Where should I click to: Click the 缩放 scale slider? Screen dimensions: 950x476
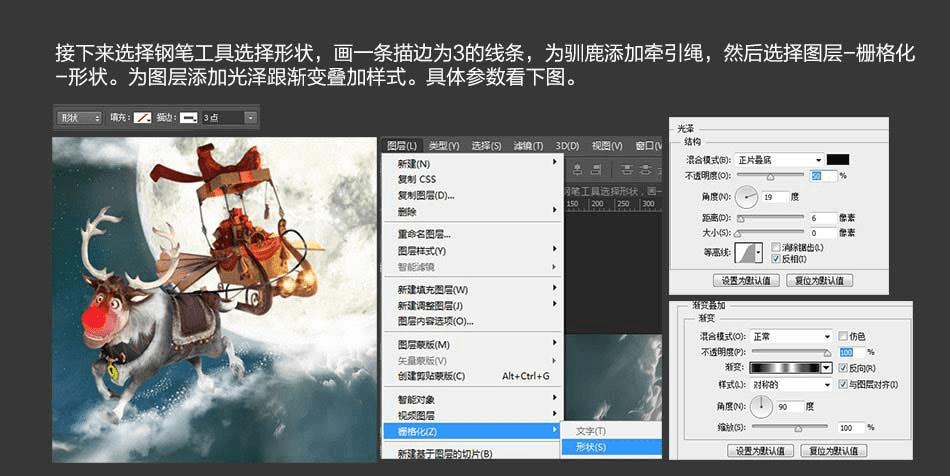(791, 428)
